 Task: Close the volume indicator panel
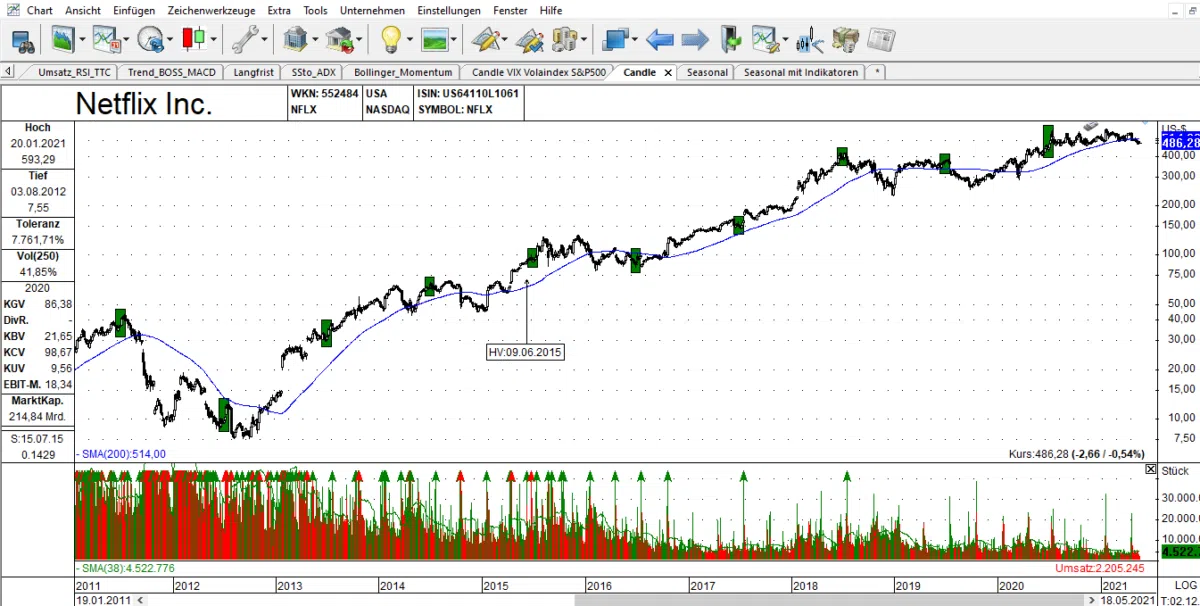(x=1150, y=469)
